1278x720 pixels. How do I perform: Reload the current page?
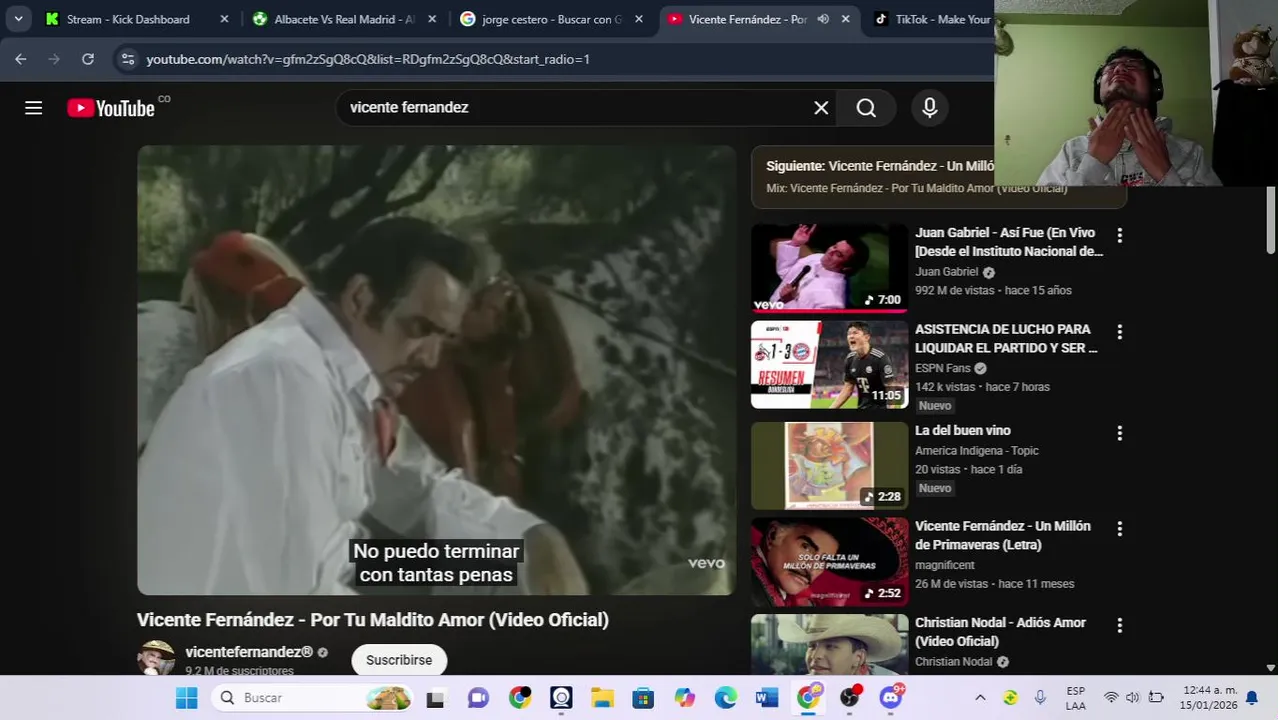pyautogui.click(x=88, y=59)
